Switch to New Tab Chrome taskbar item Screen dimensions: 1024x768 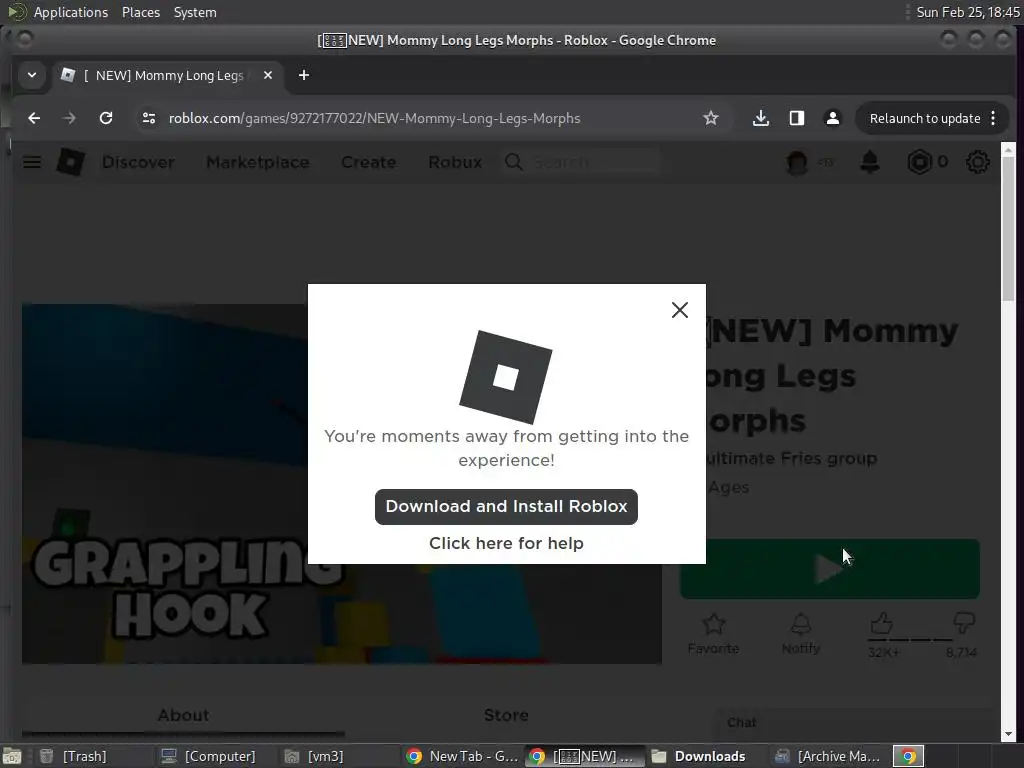pyautogui.click(x=462, y=756)
